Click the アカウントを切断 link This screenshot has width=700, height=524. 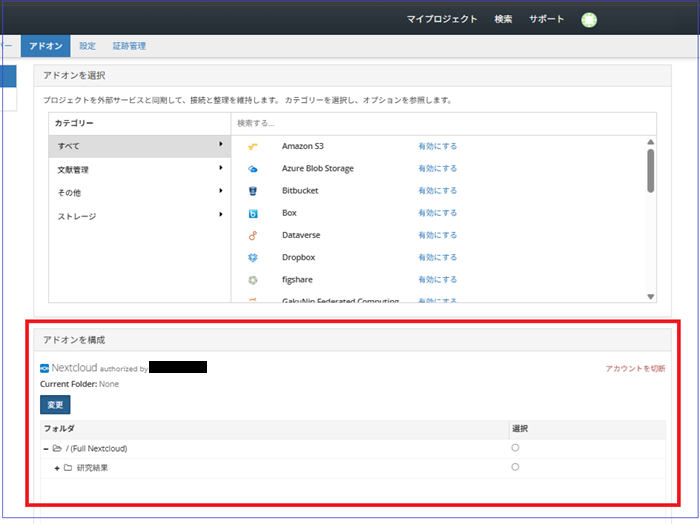[x=635, y=369]
